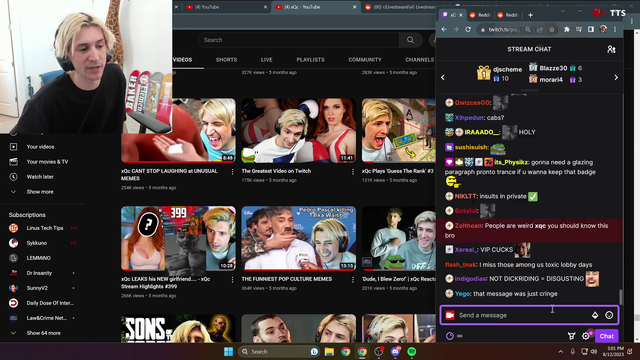Open 'THE FUNNIEST POP CULTURE MEMES' thumbnail

pyautogui.click(x=298, y=238)
